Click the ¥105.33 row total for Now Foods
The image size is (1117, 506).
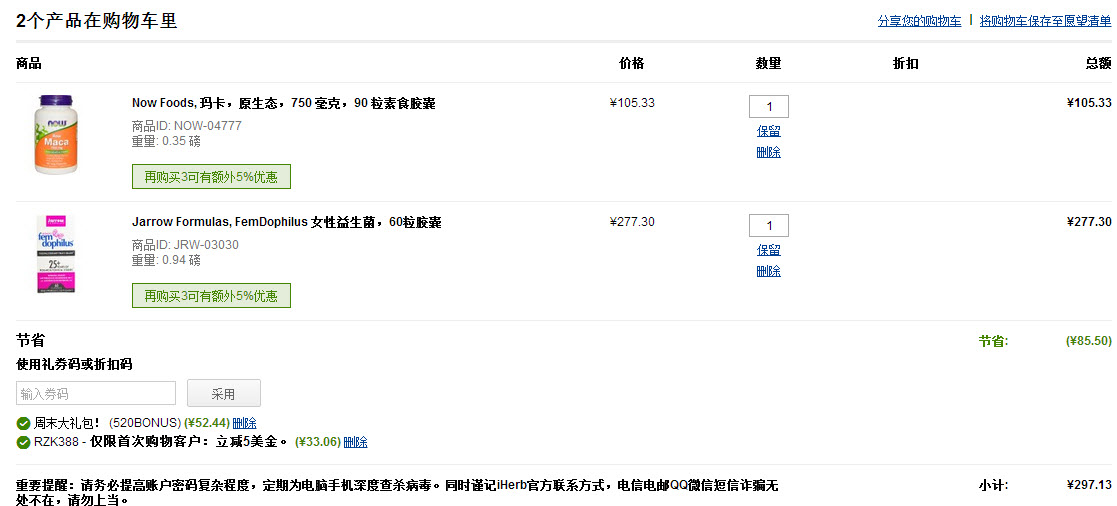click(x=1089, y=103)
